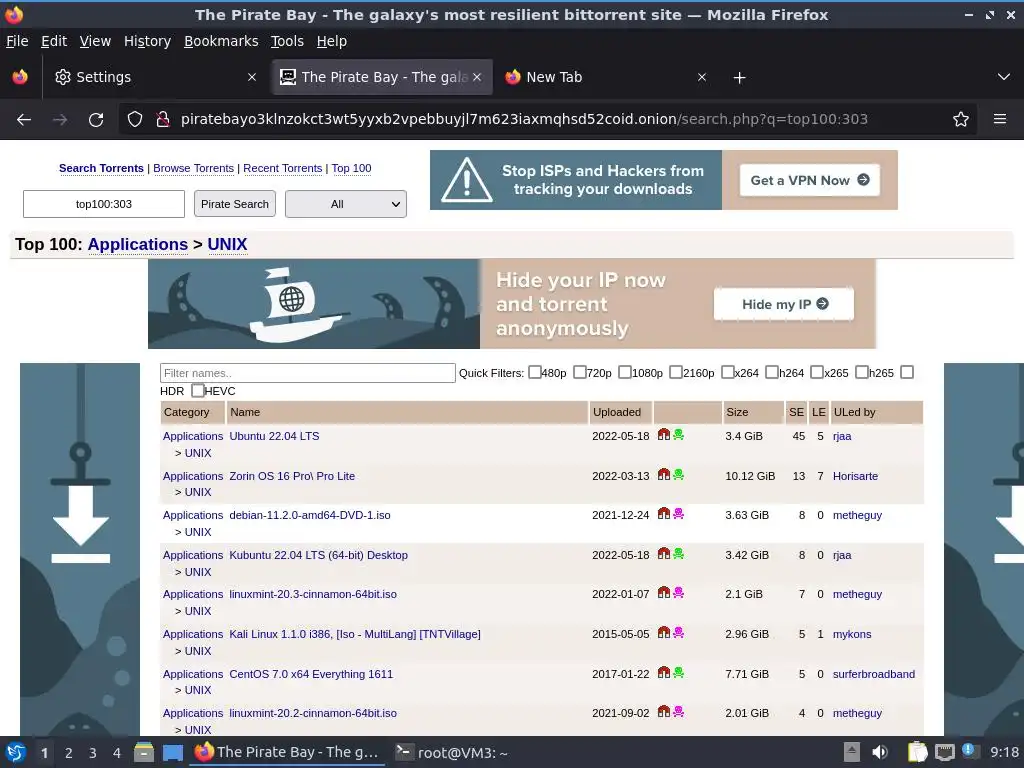This screenshot has height=768, width=1024.
Task: Enable the h264 quick filter
Action: [x=771, y=372]
